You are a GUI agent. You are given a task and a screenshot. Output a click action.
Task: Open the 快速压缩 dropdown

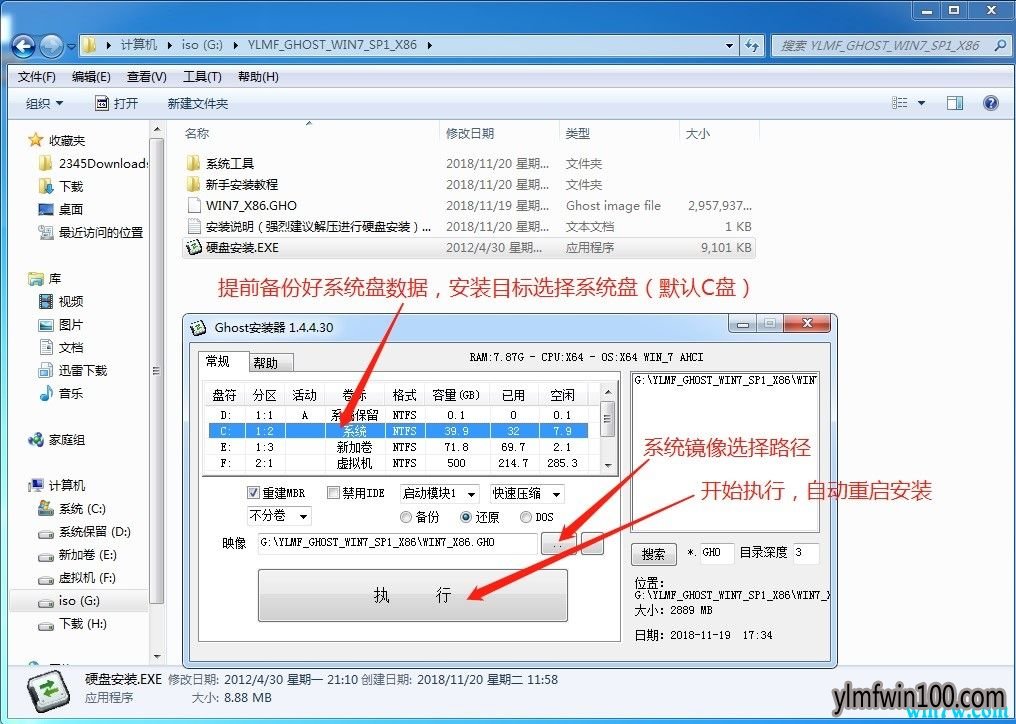point(527,494)
